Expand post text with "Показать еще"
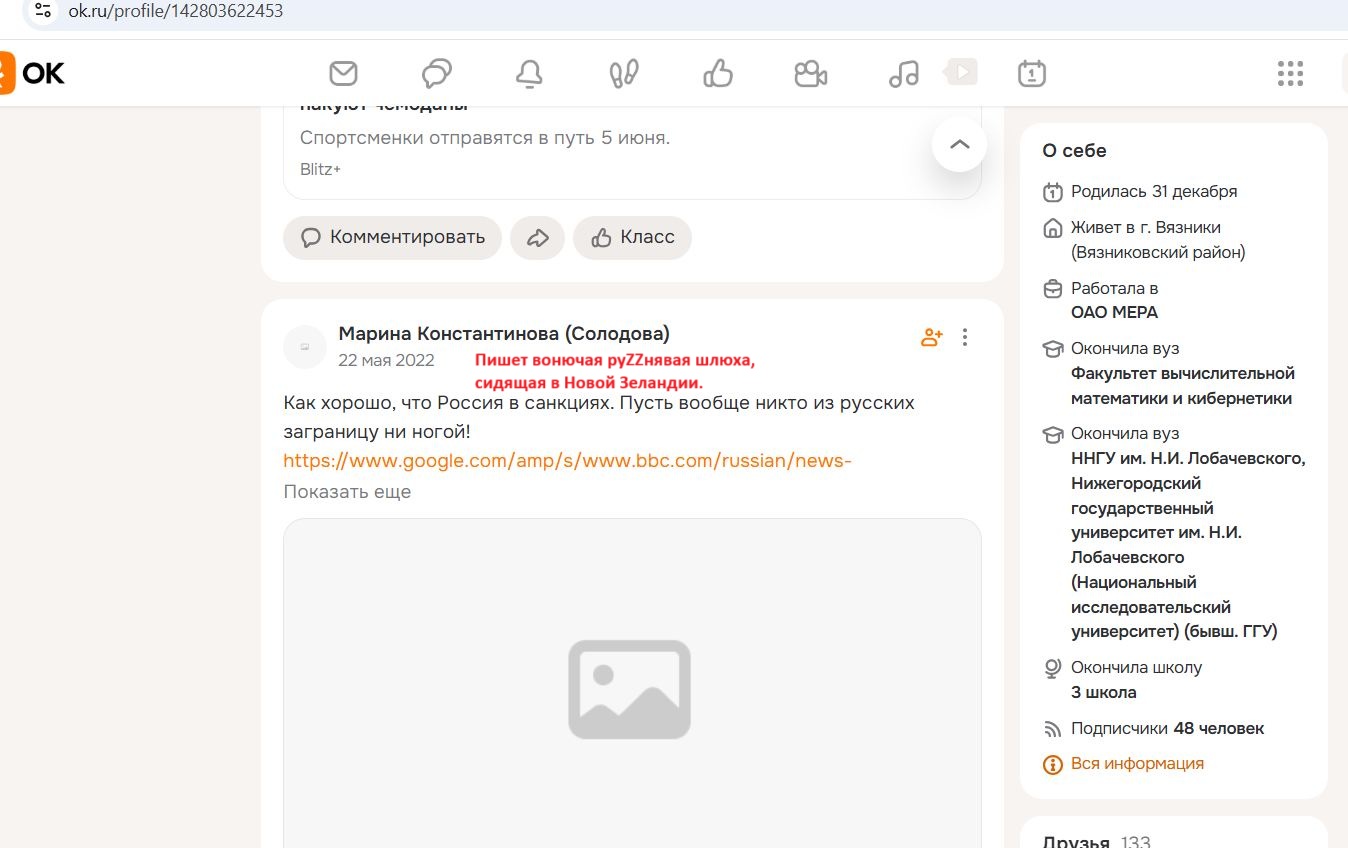The height and width of the screenshot is (848, 1348). pos(347,491)
